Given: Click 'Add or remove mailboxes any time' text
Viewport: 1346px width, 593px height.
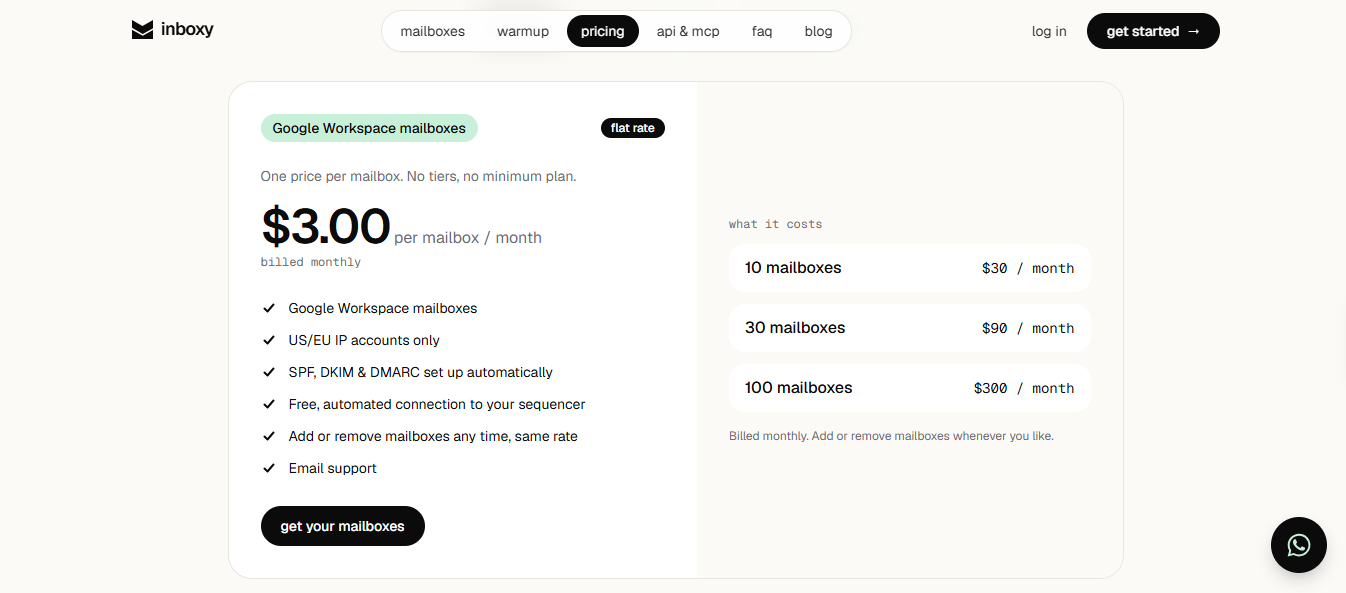Looking at the screenshot, I should click(x=433, y=436).
